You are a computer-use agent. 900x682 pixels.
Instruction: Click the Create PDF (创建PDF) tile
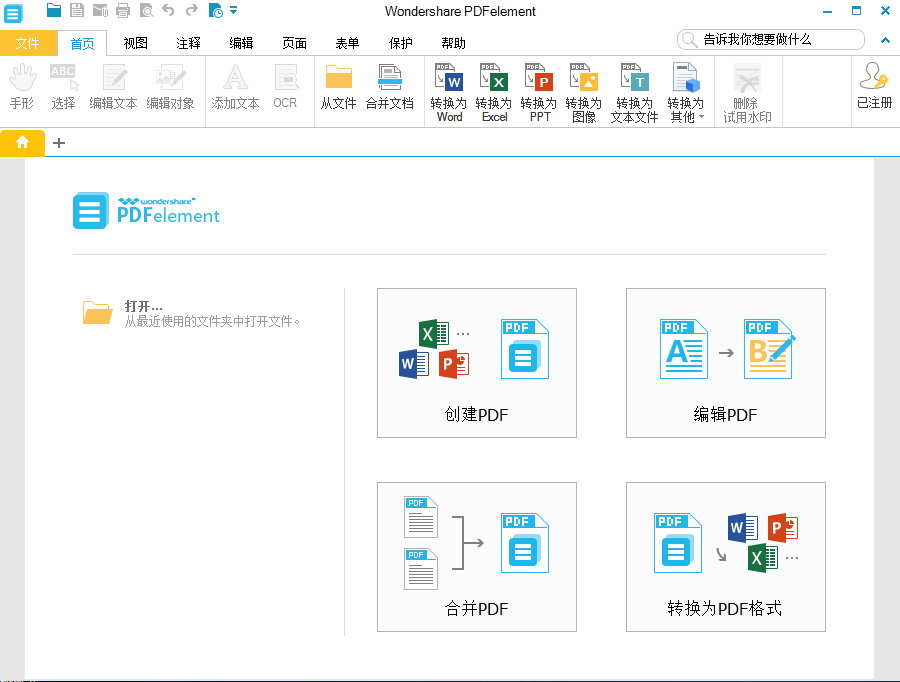point(476,363)
